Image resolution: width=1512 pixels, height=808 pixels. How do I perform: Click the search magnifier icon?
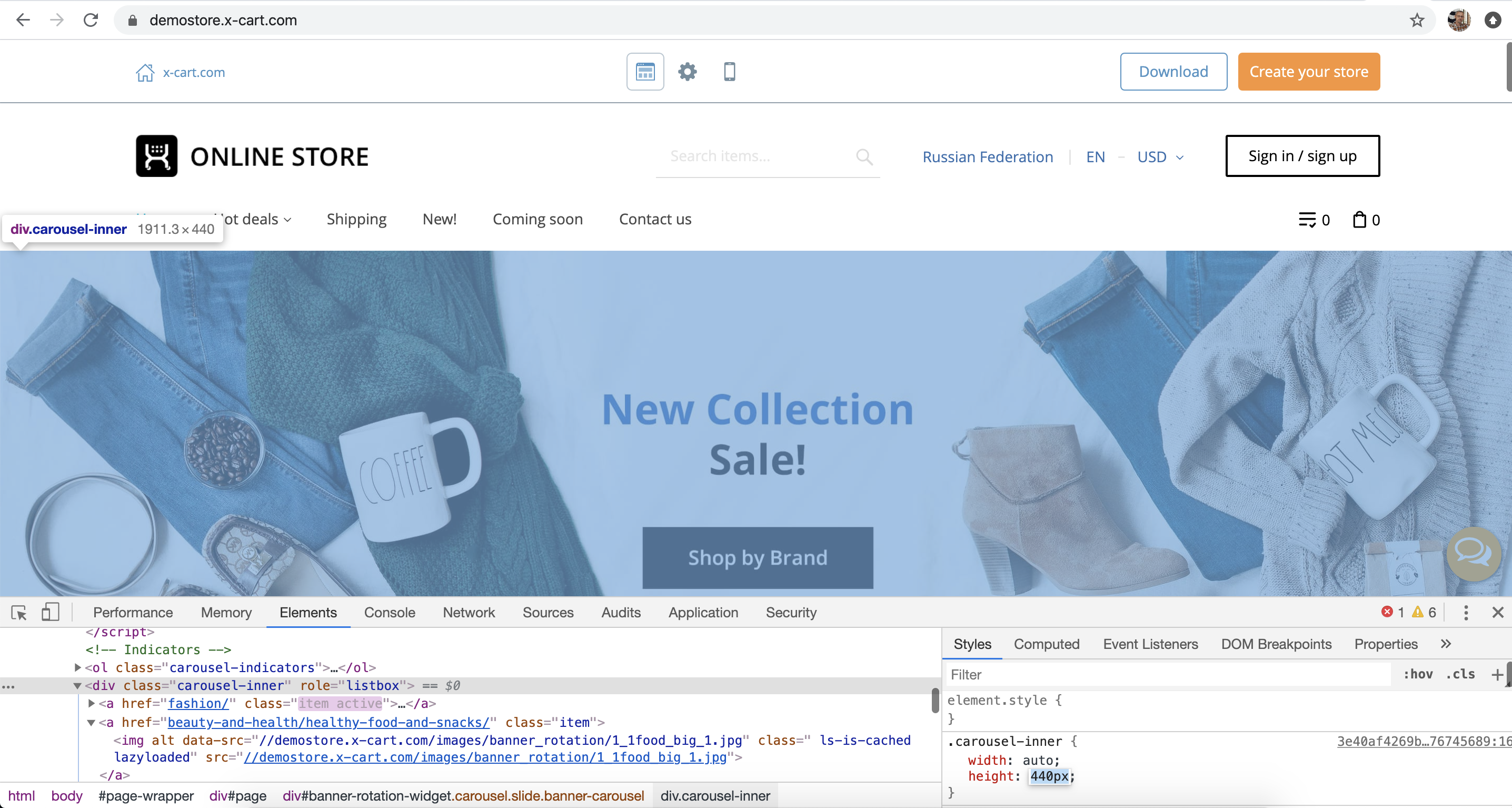click(864, 156)
